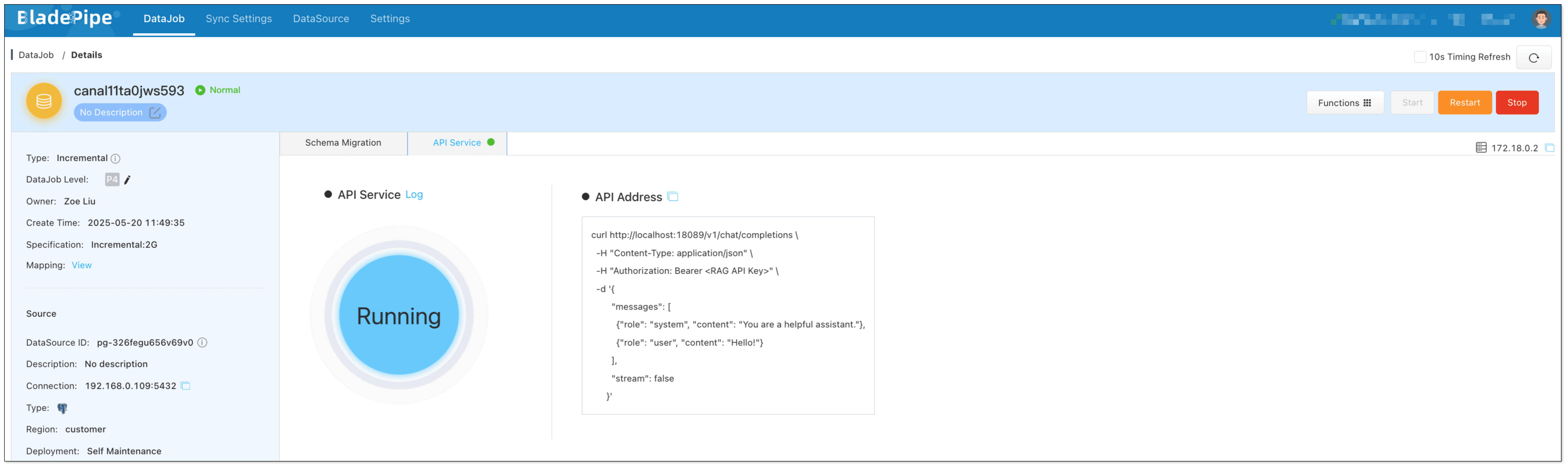Switch to Schema Migration tab

click(343, 142)
